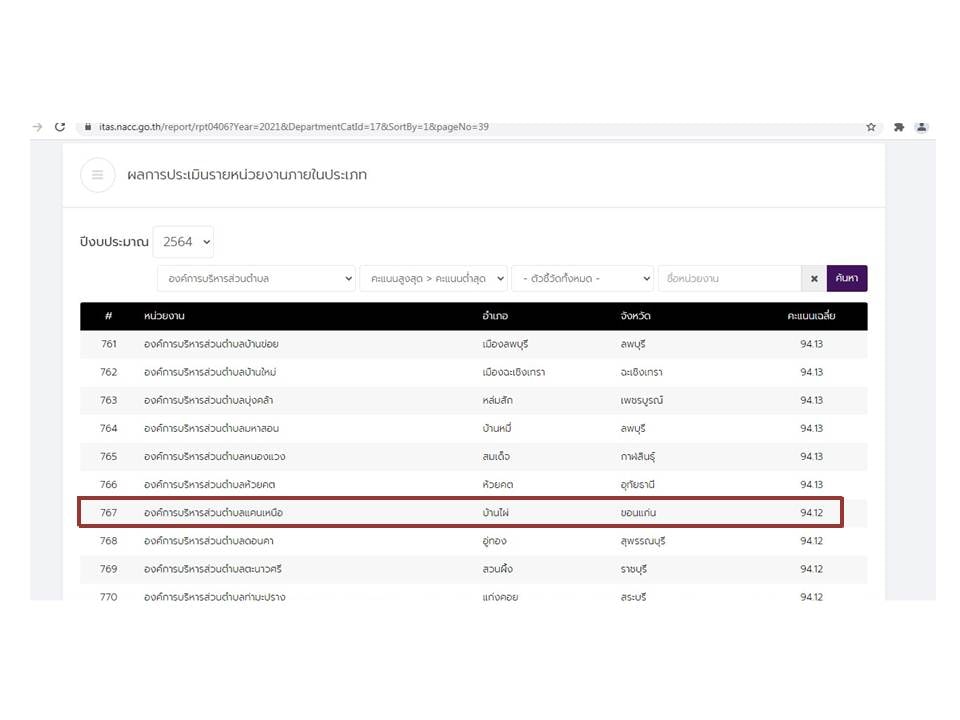Open the ตัวชี้วัดทั้งหมด indicator dropdown
The height and width of the screenshot is (720, 960).
582,279
